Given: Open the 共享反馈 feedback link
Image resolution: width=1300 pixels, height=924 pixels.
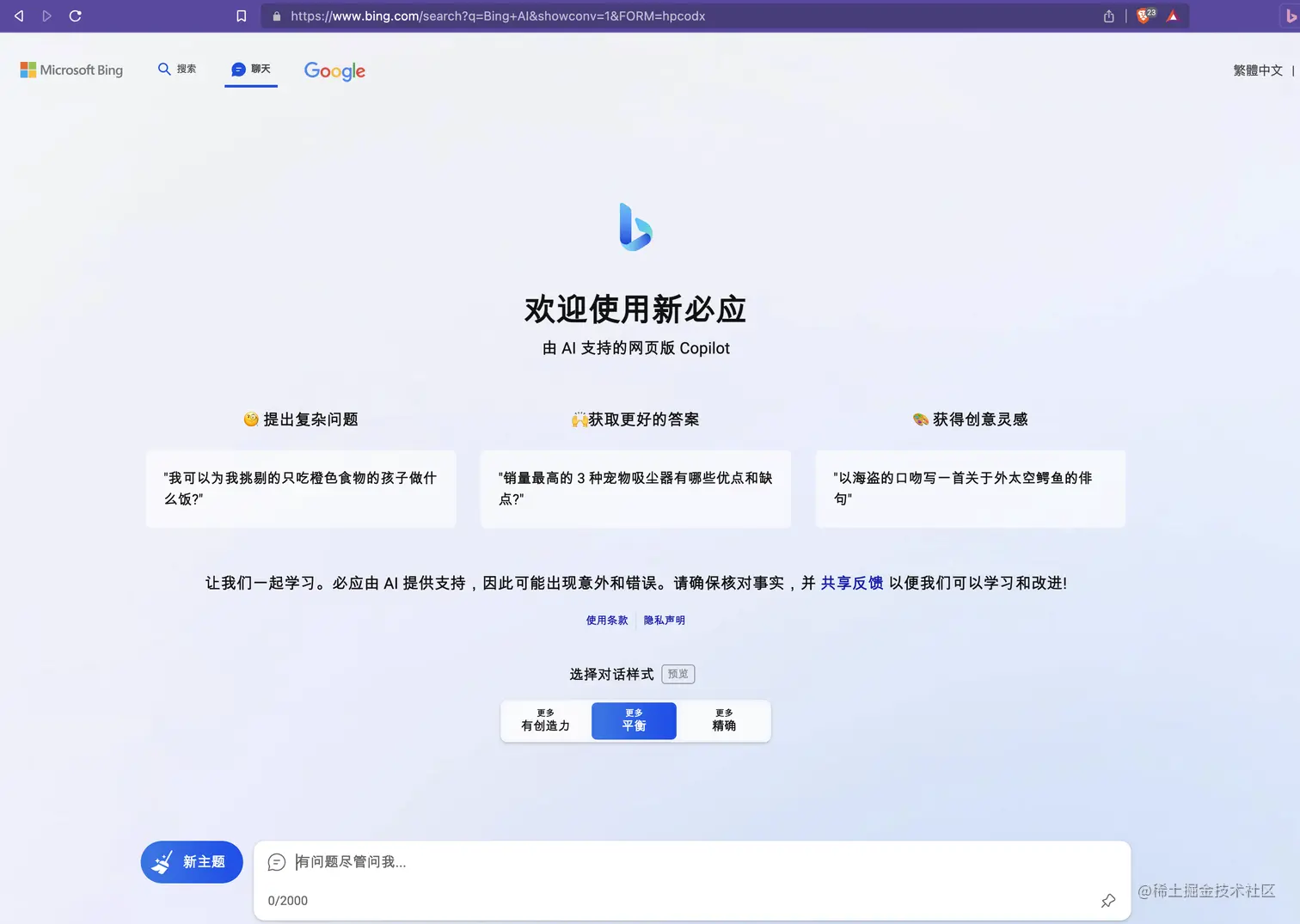Looking at the screenshot, I should click(852, 583).
